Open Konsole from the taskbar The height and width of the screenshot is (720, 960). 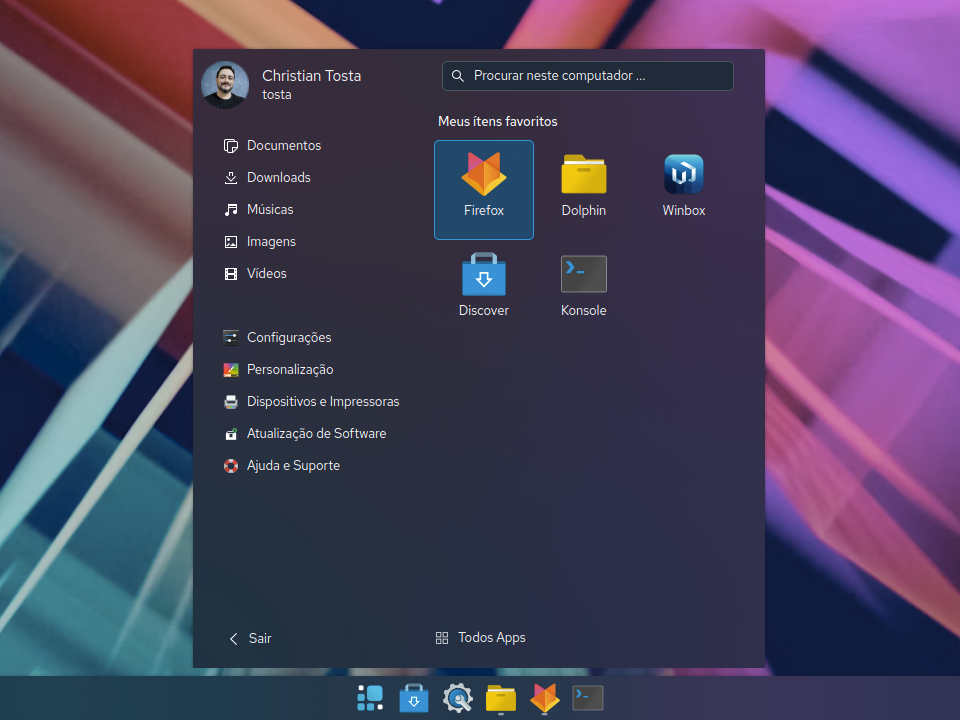click(x=587, y=697)
